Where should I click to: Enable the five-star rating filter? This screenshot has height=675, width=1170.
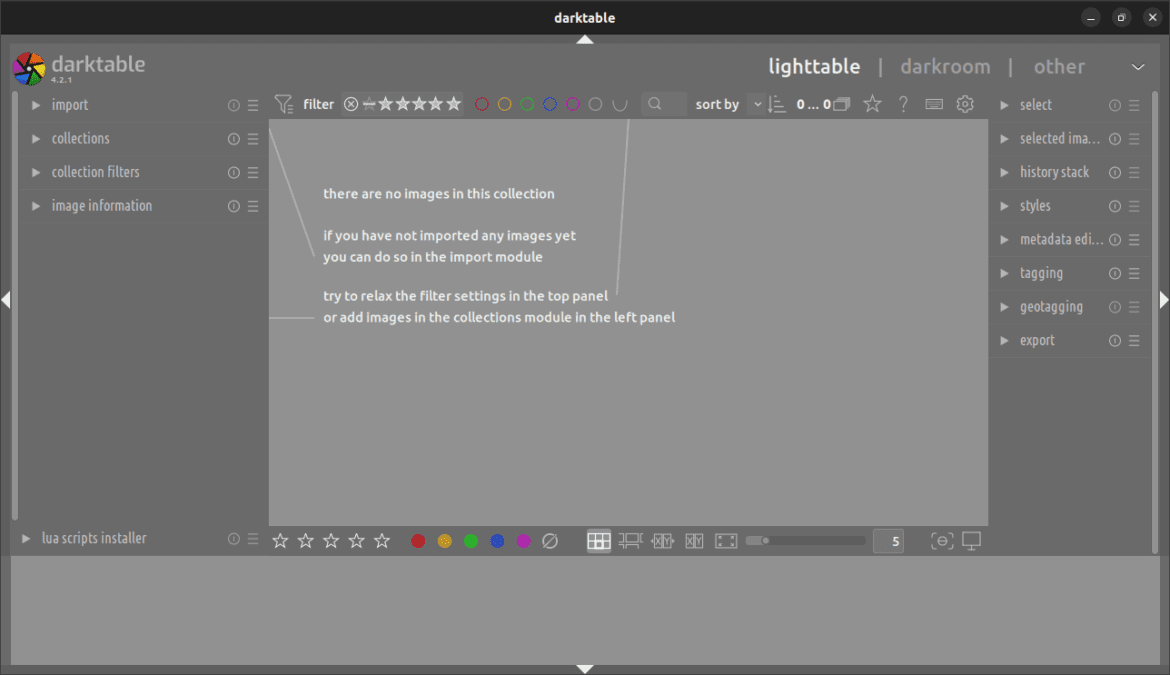(x=455, y=103)
